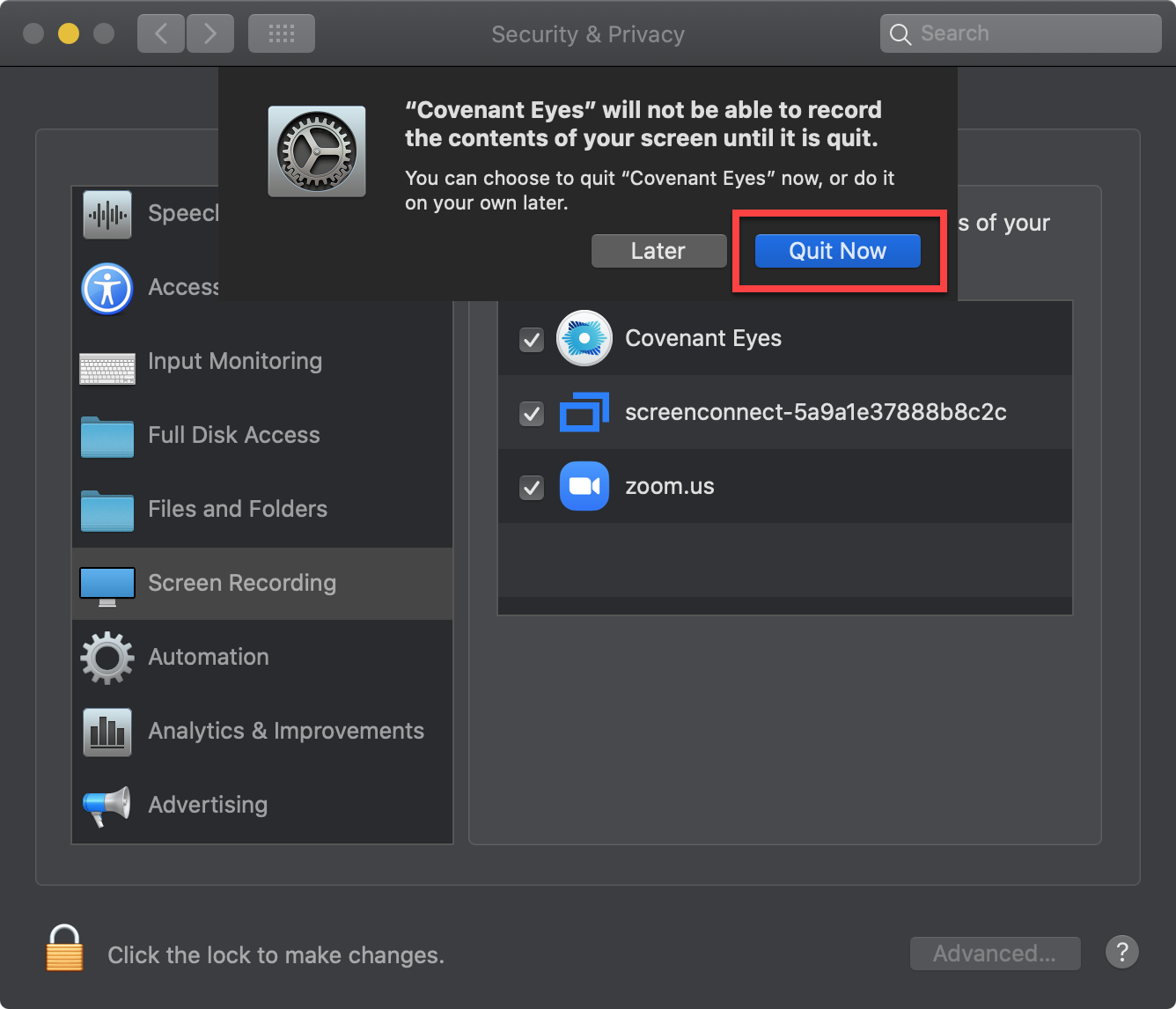Select Input Monitoring in the sidebar
This screenshot has width=1176, height=1009.
[x=235, y=361]
